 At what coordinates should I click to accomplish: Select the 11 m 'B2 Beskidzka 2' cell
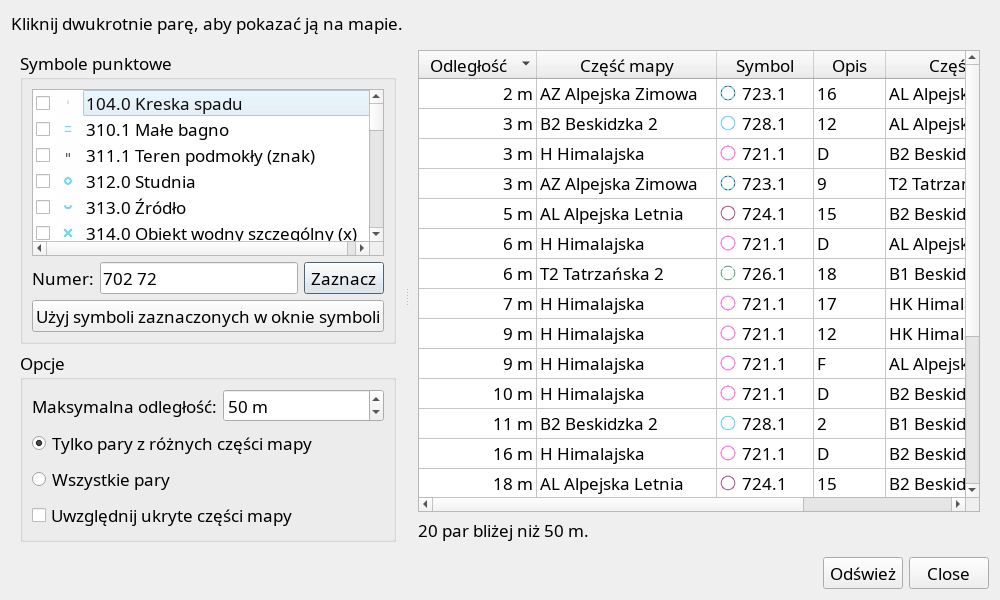[626, 423]
